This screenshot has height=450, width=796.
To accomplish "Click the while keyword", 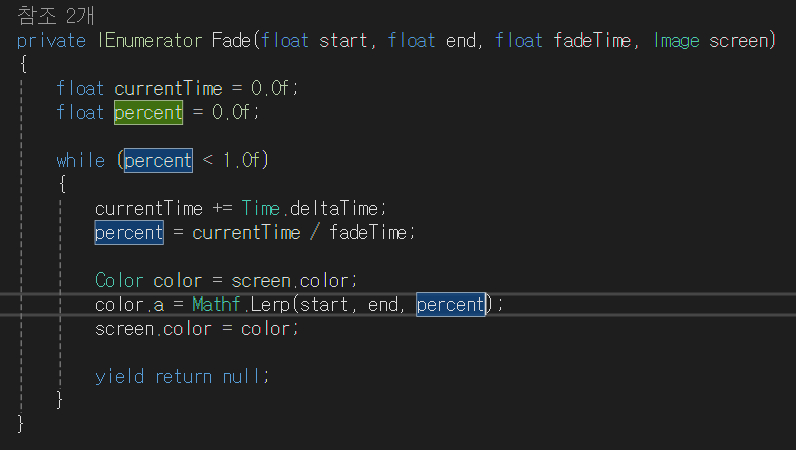I will (80, 161).
